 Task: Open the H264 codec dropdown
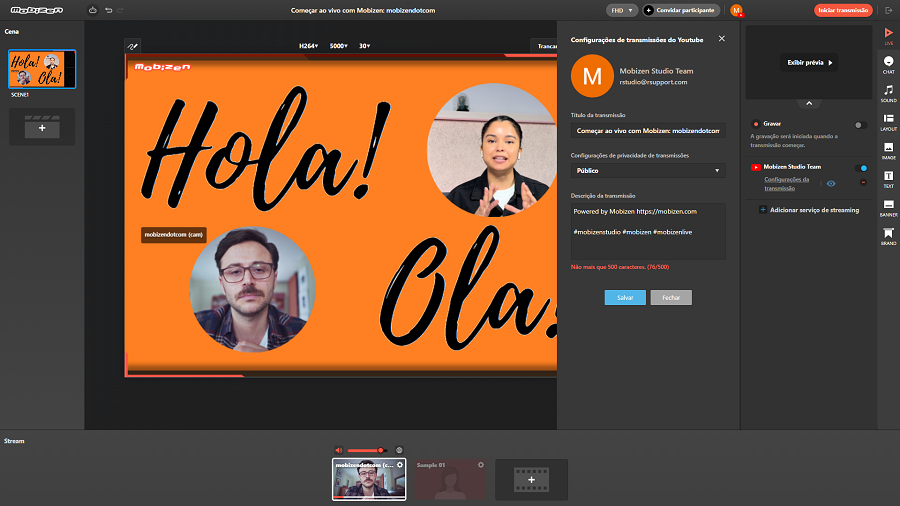point(308,46)
